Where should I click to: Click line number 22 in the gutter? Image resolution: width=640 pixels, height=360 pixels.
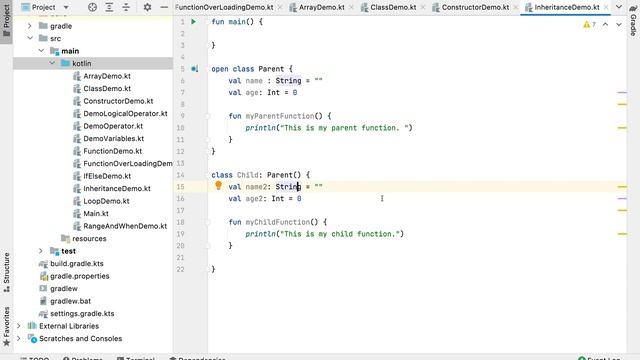[180, 269]
